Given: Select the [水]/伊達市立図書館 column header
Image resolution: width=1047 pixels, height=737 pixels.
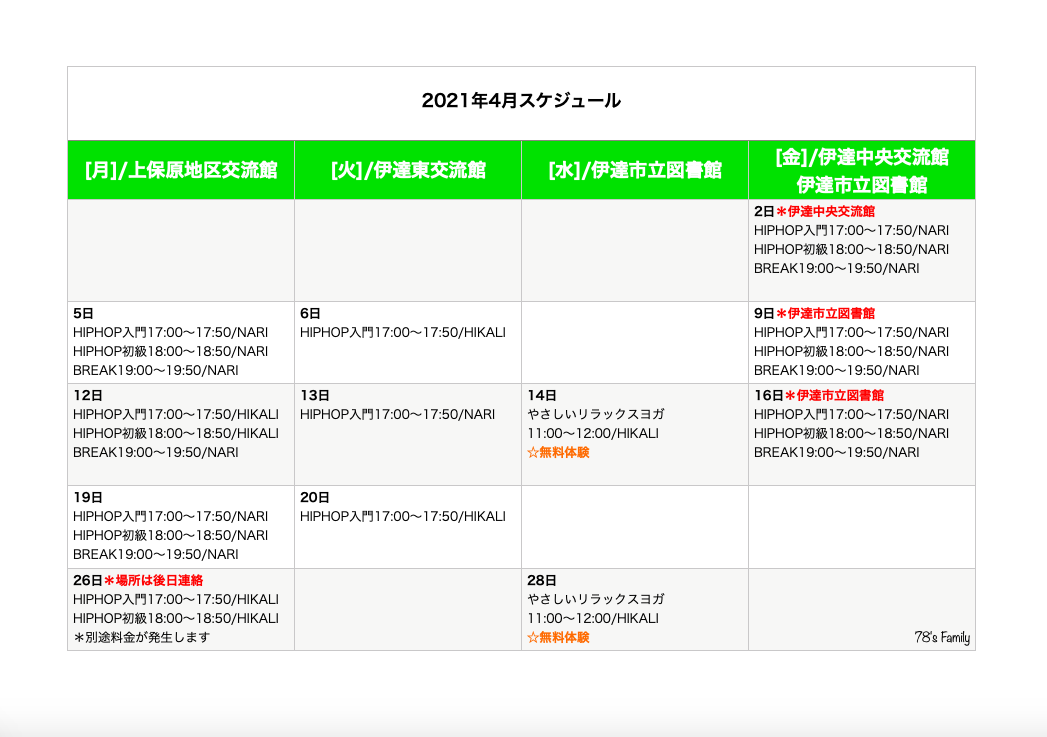Looking at the screenshot, I should [x=635, y=170].
